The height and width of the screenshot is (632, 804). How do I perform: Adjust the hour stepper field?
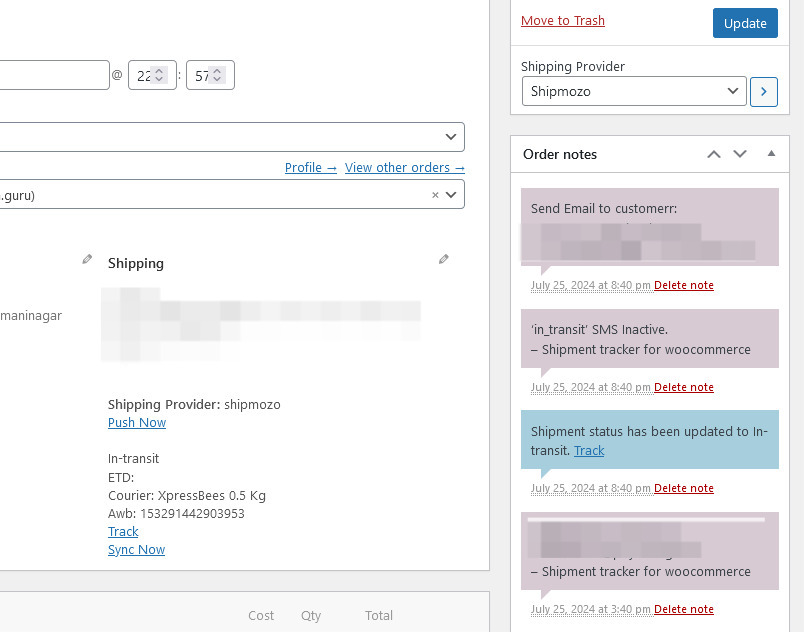point(152,75)
